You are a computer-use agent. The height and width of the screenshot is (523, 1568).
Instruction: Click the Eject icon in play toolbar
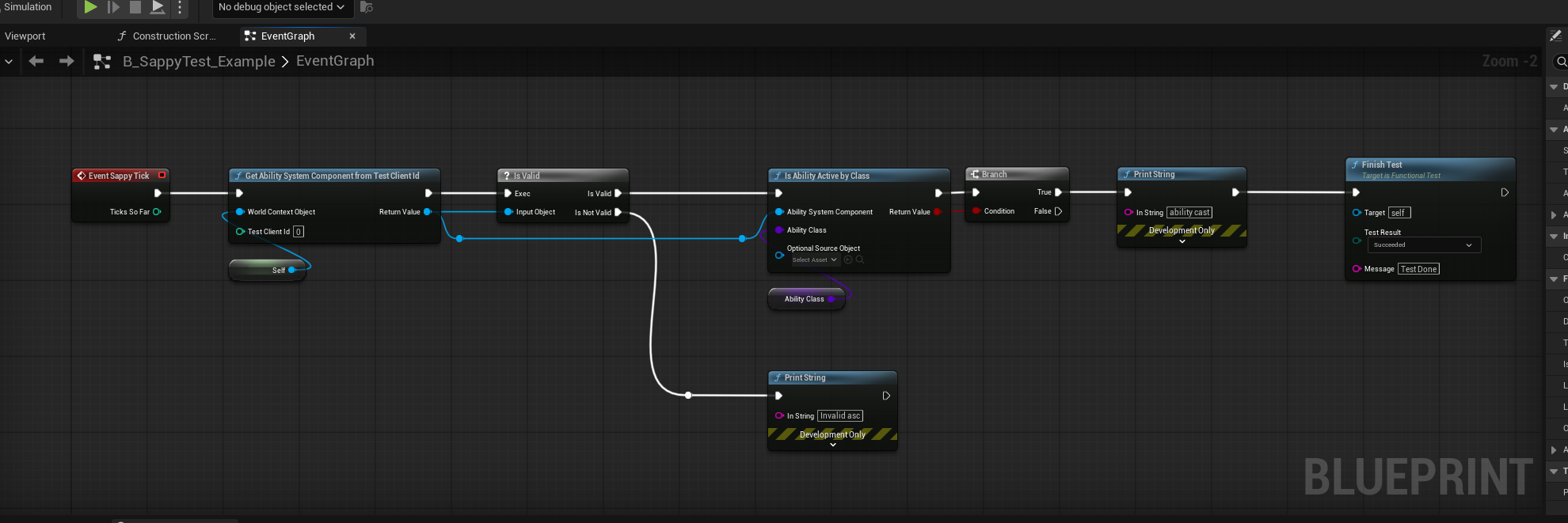[158, 7]
